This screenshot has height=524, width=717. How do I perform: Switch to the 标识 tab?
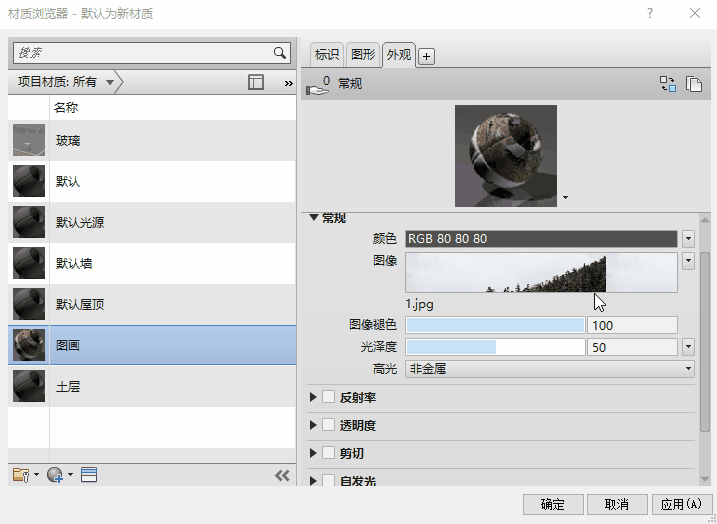click(327, 55)
